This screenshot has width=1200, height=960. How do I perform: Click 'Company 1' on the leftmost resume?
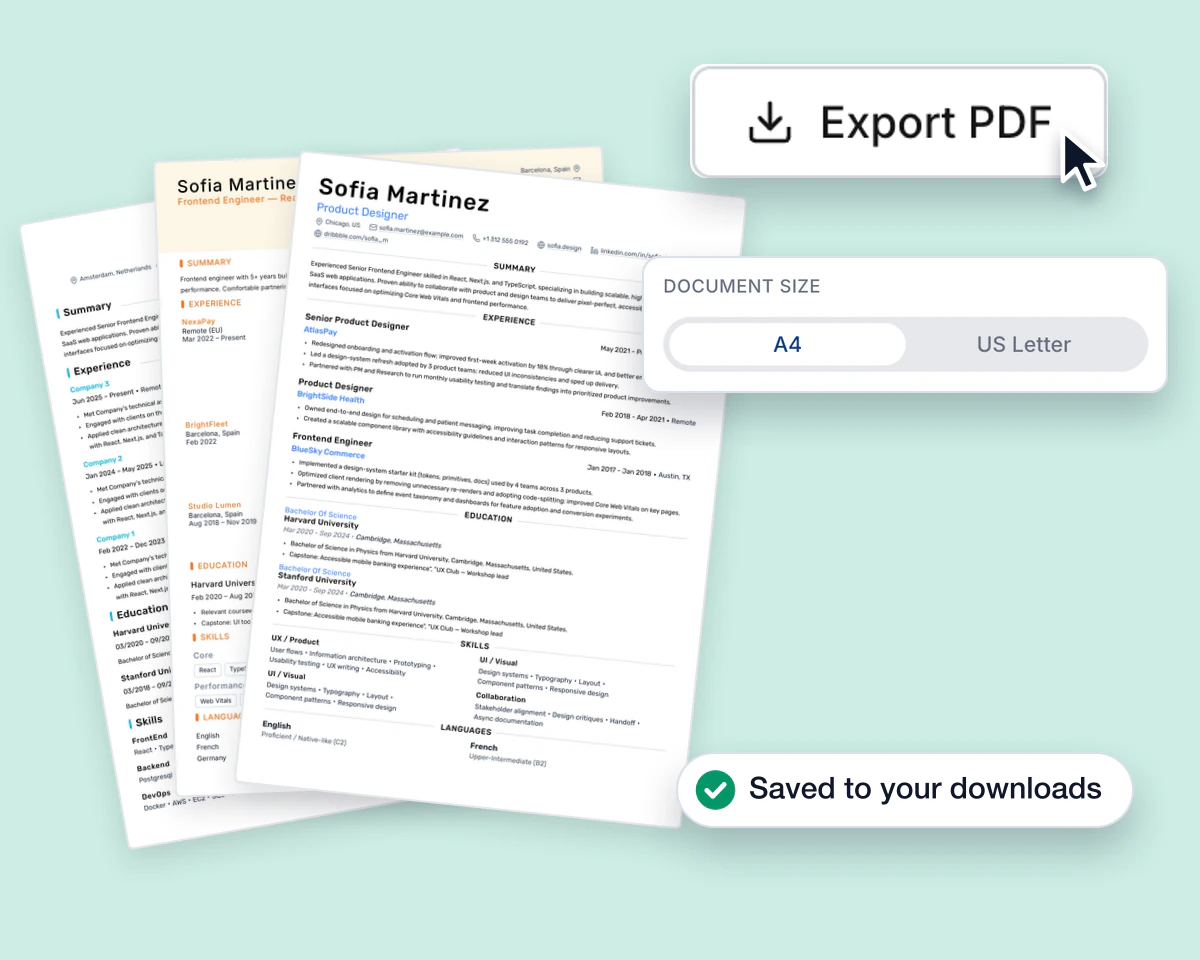point(116,537)
